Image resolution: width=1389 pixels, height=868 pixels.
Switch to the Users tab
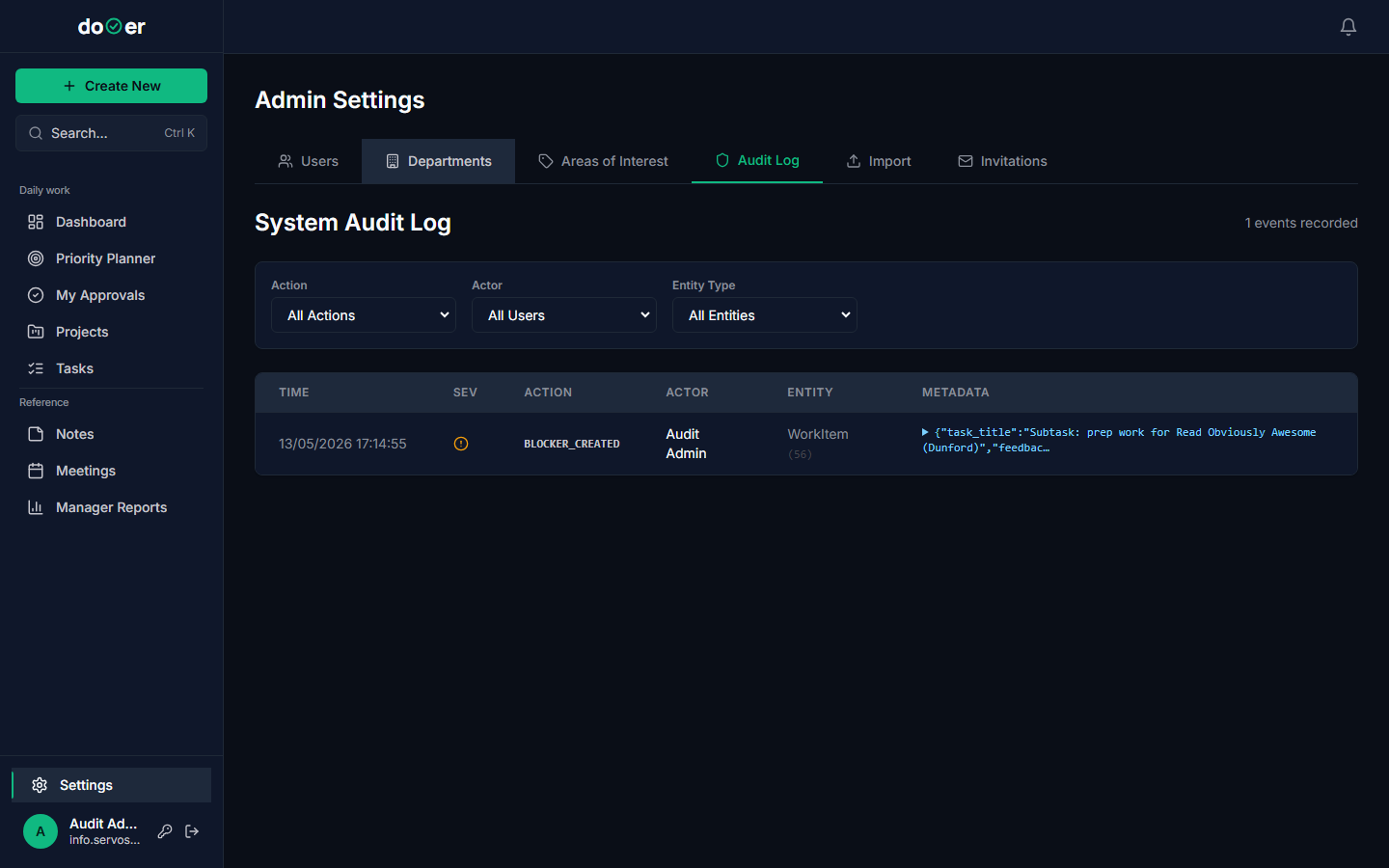pyautogui.click(x=308, y=161)
